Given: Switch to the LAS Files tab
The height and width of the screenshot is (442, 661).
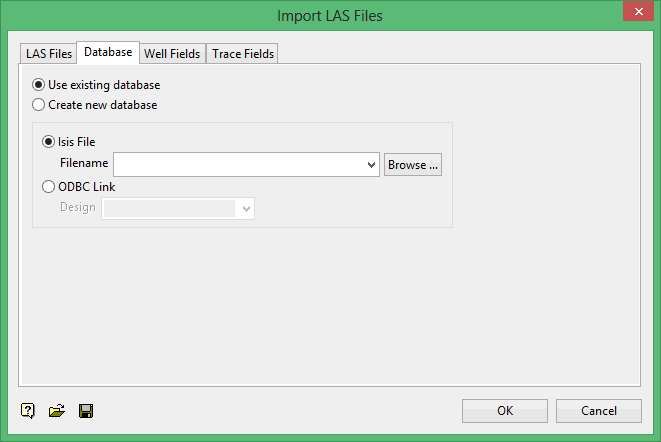Looking at the screenshot, I should [x=48, y=54].
